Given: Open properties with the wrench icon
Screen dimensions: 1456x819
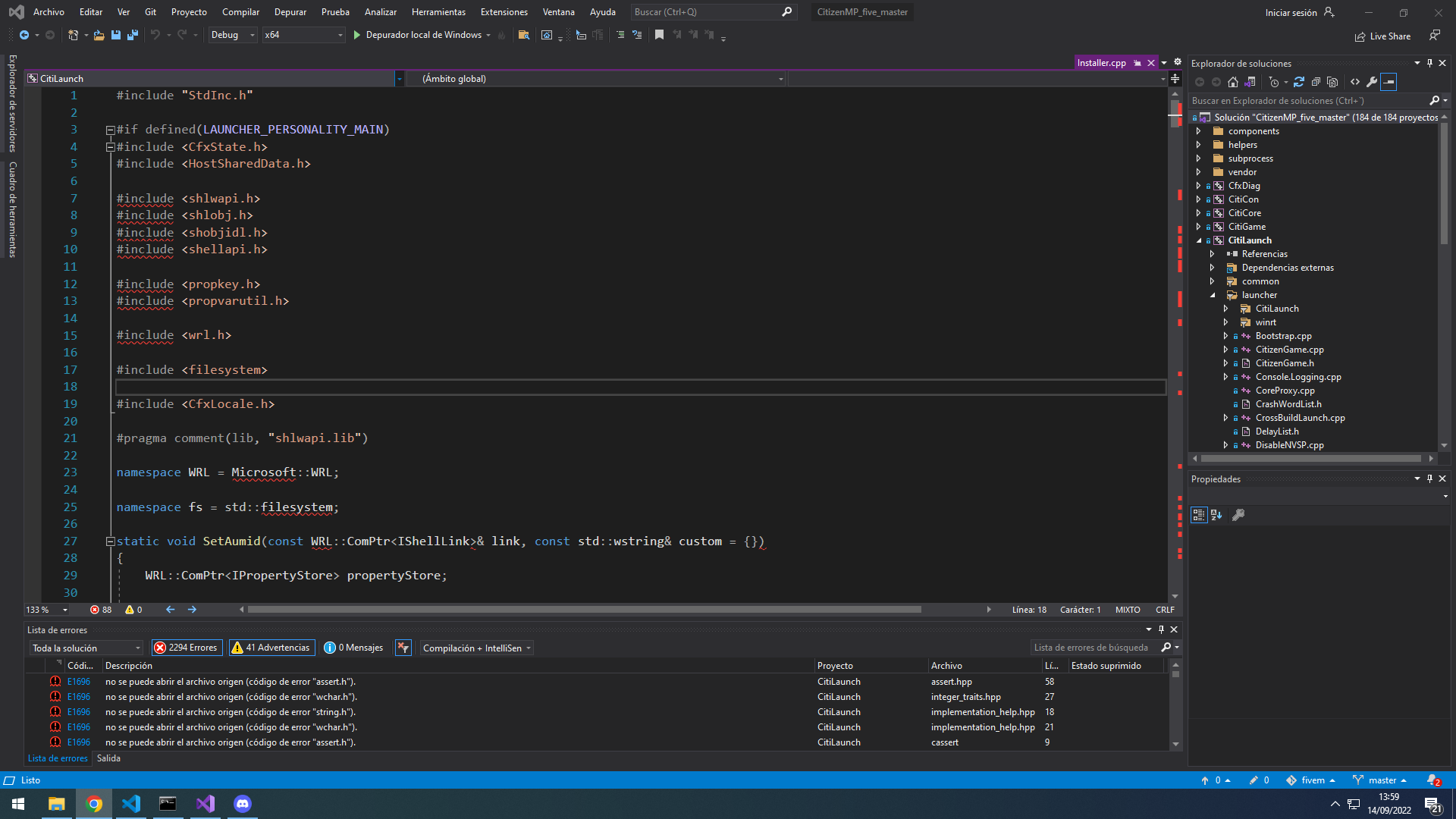Looking at the screenshot, I should point(1372,82).
